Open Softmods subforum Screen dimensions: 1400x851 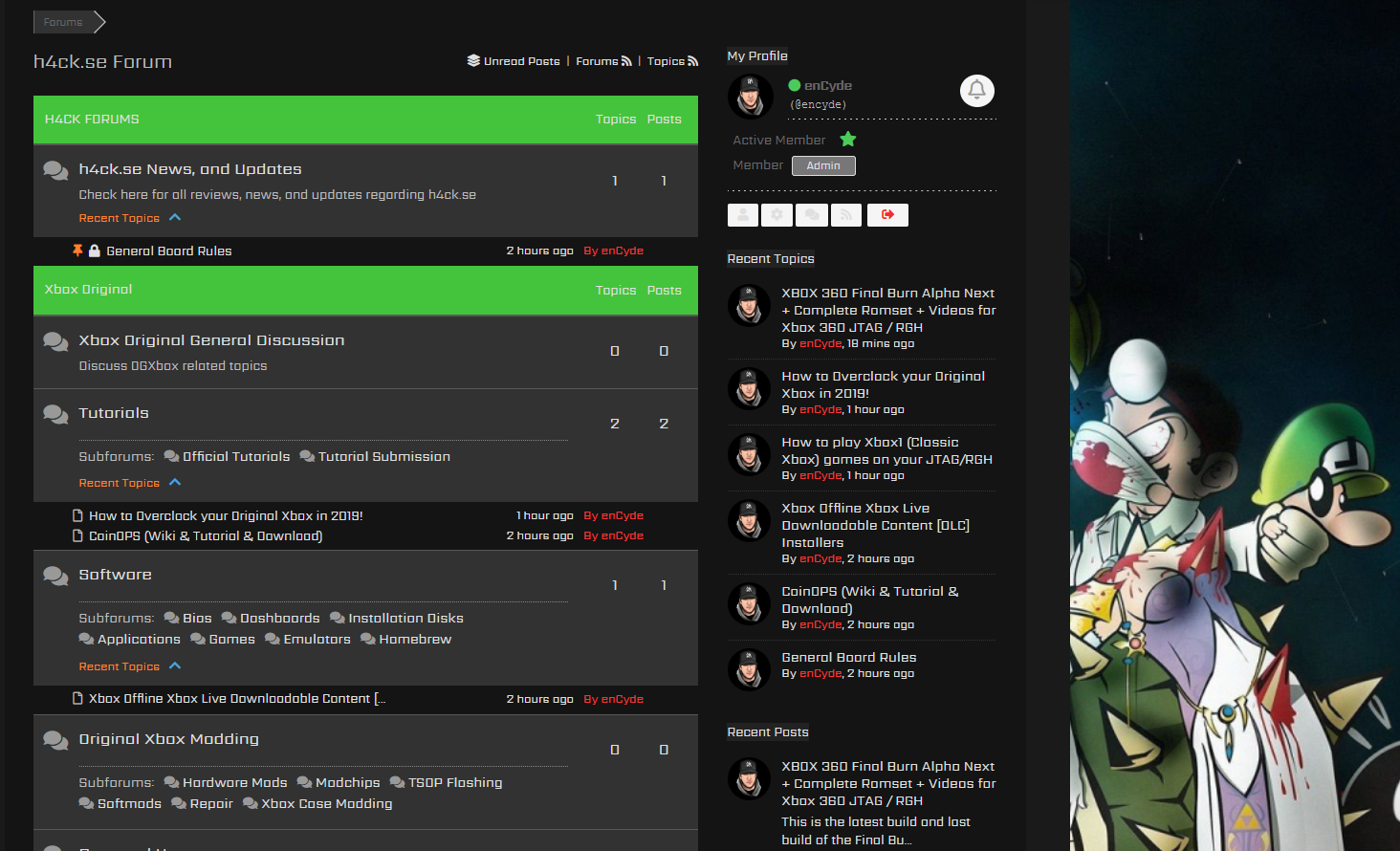(x=129, y=804)
